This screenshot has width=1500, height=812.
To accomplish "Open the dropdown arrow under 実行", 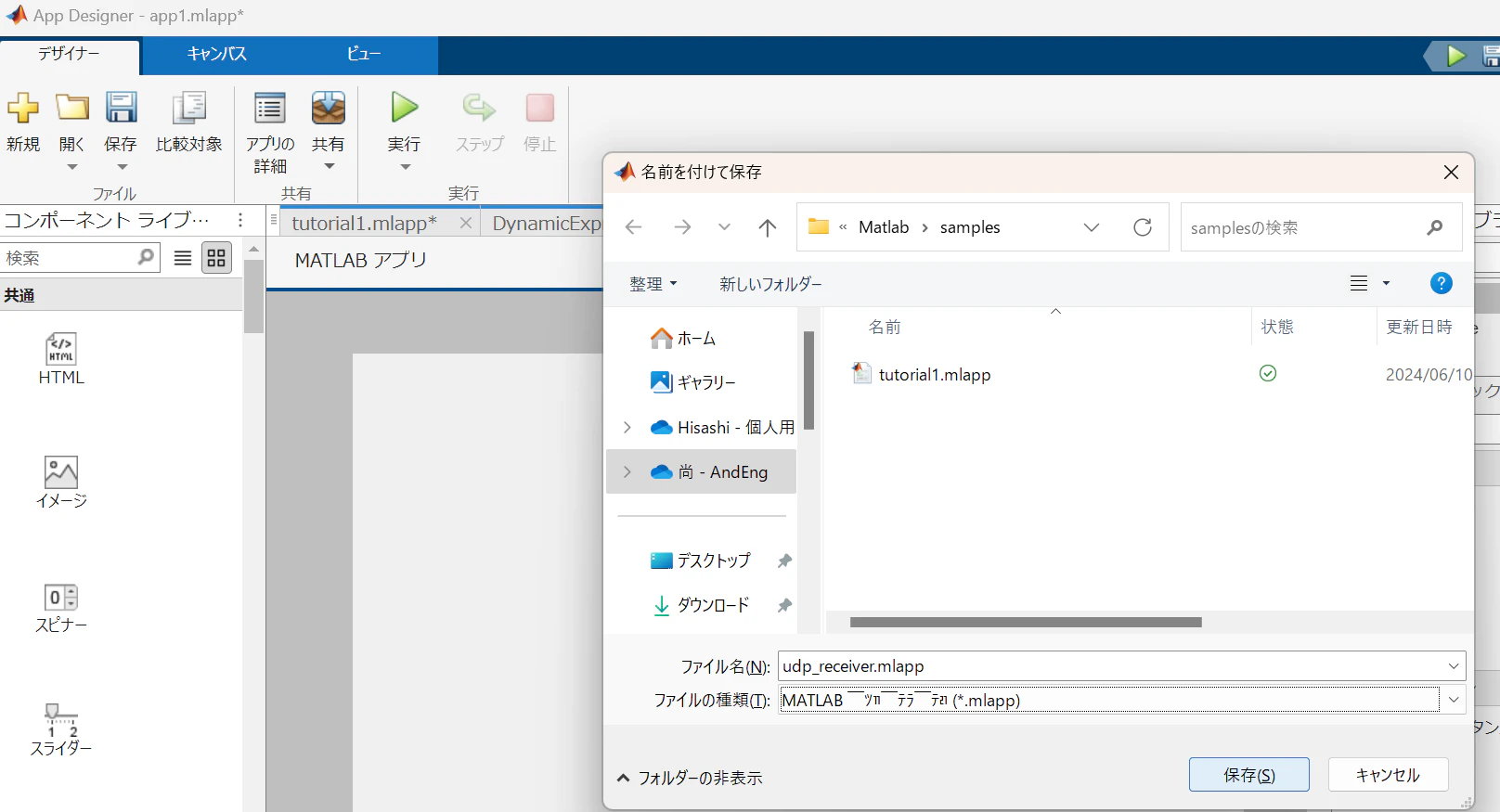I will pyautogui.click(x=405, y=167).
